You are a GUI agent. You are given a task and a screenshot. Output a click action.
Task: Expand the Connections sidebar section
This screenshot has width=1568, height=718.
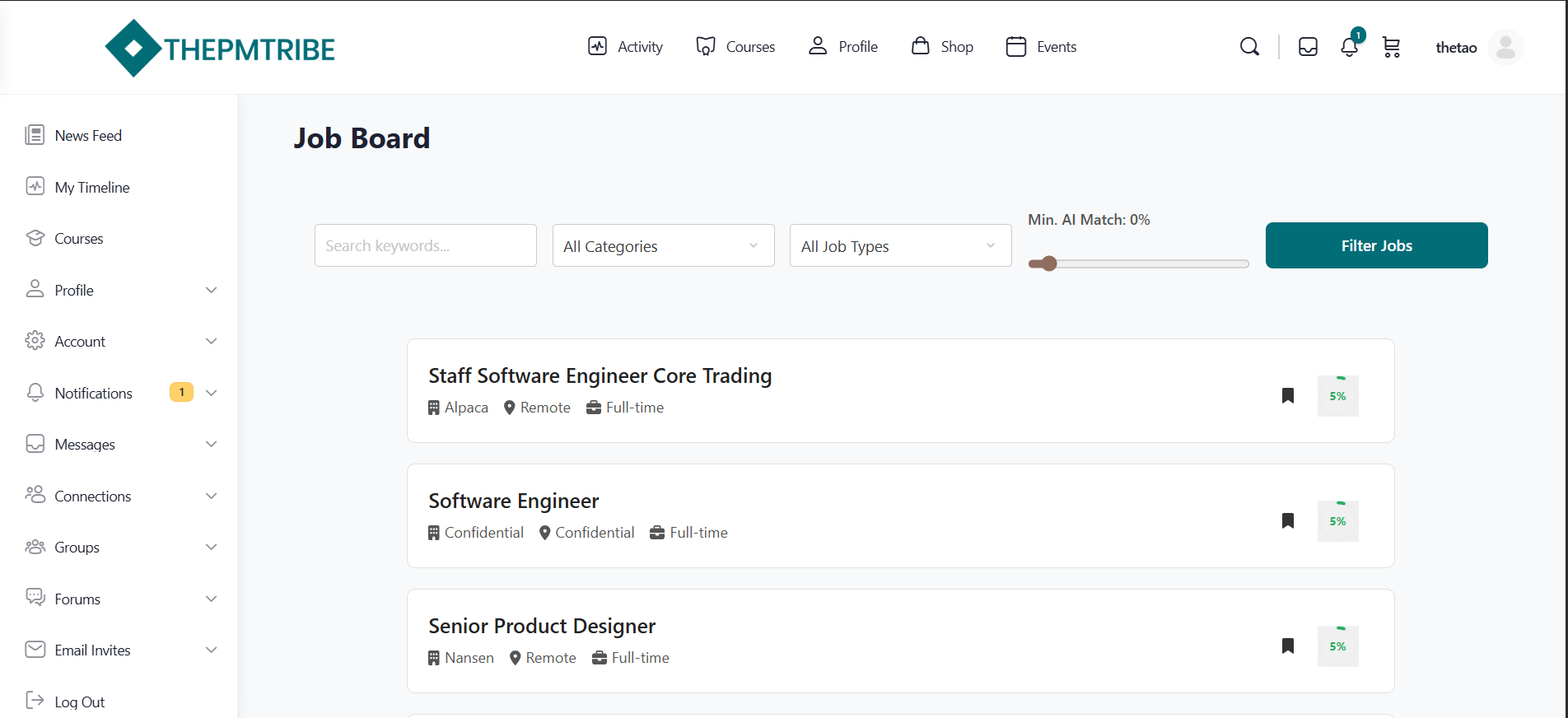tap(211, 496)
